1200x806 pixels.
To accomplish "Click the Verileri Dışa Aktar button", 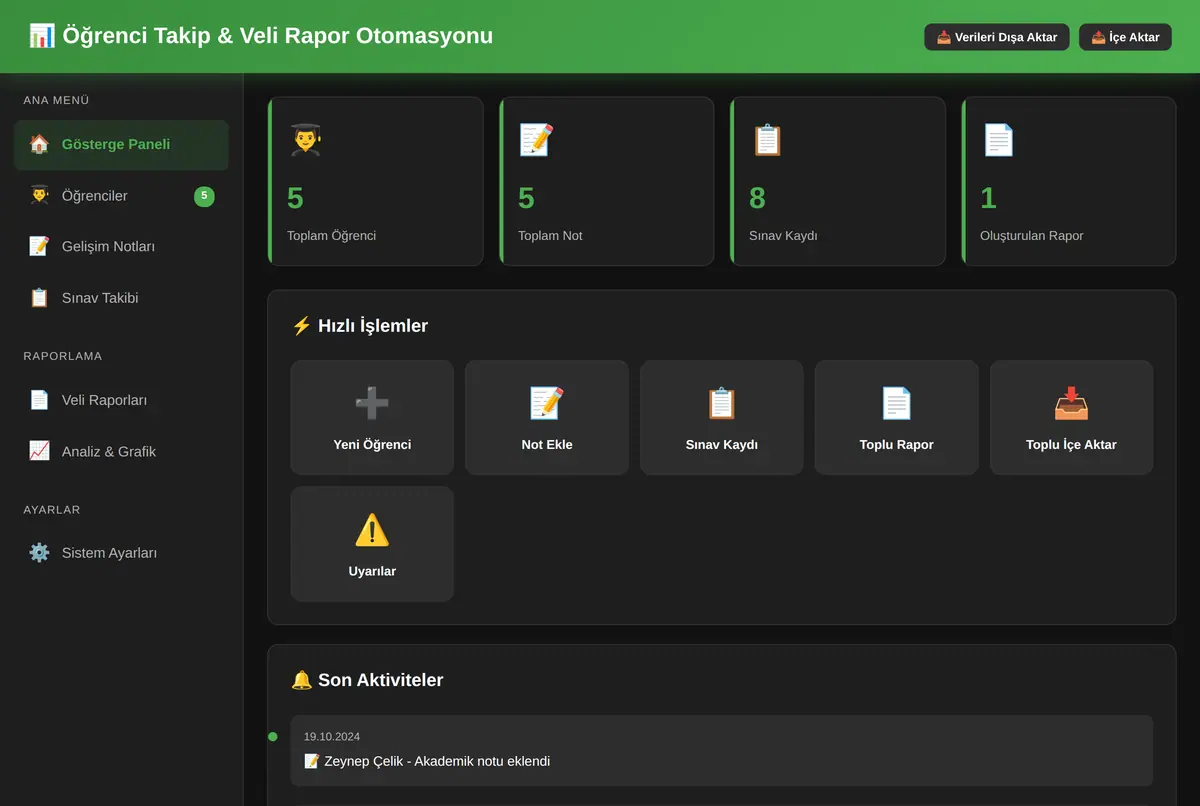I will click(x=997, y=37).
